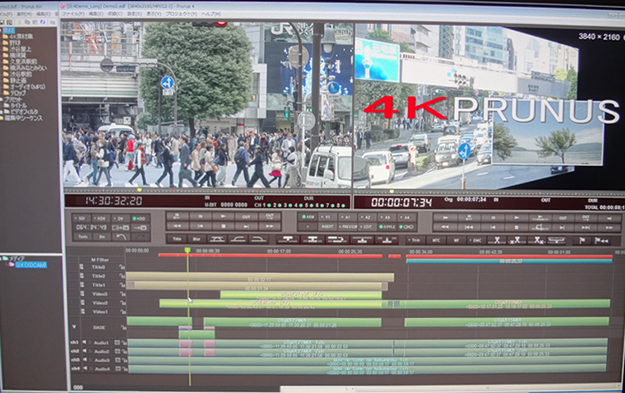This screenshot has width=625, height=393.
Task: Click the timeline playhead marker on the ruler
Action: 187,250
